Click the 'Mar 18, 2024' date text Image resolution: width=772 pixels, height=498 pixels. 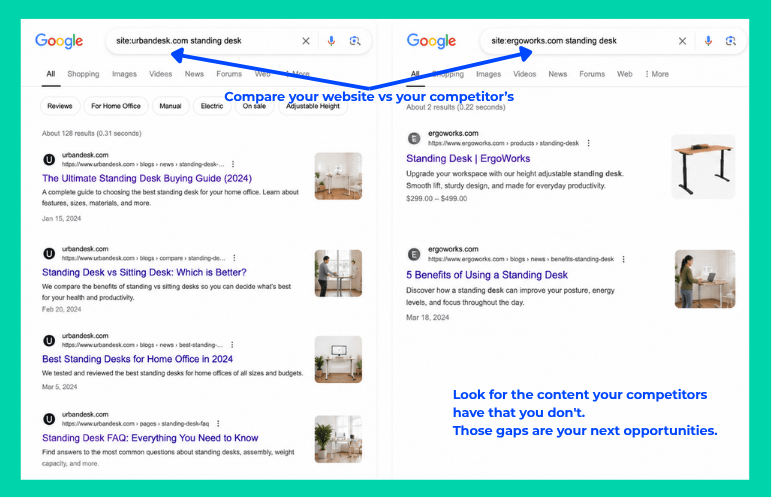tap(427, 318)
